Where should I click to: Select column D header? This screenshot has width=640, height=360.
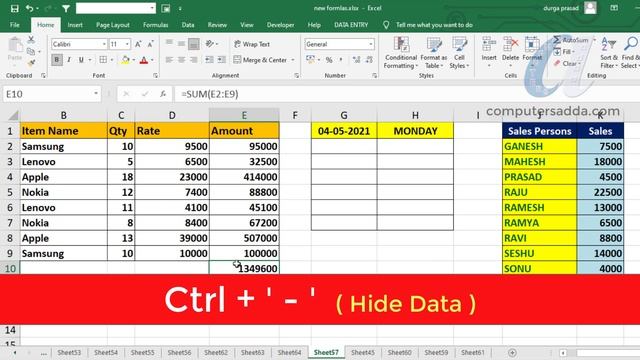pyautogui.click(x=172, y=116)
